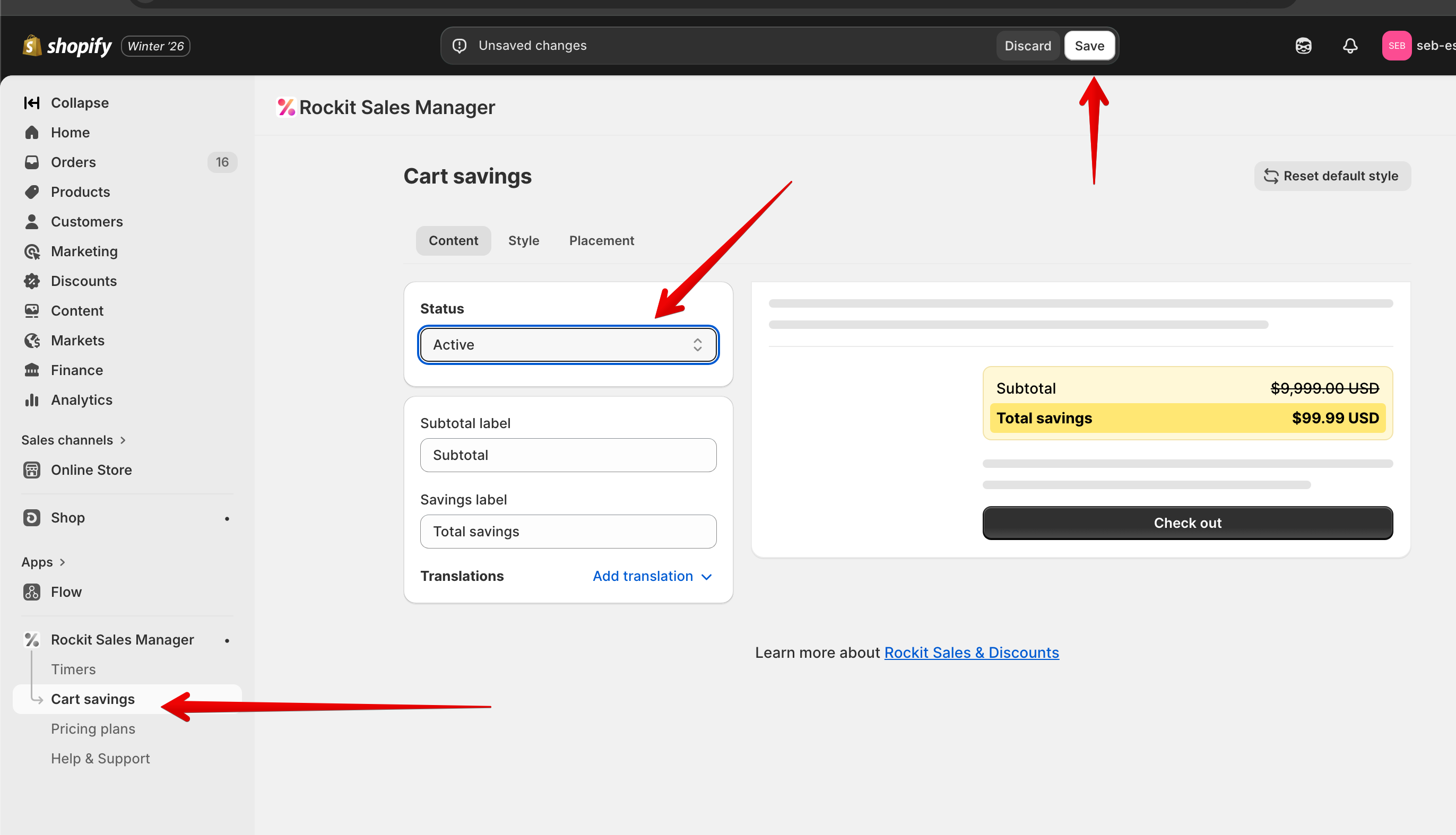The width and height of the screenshot is (1456, 835).
Task: Expand the Add translation dropdown
Action: (652, 576)
